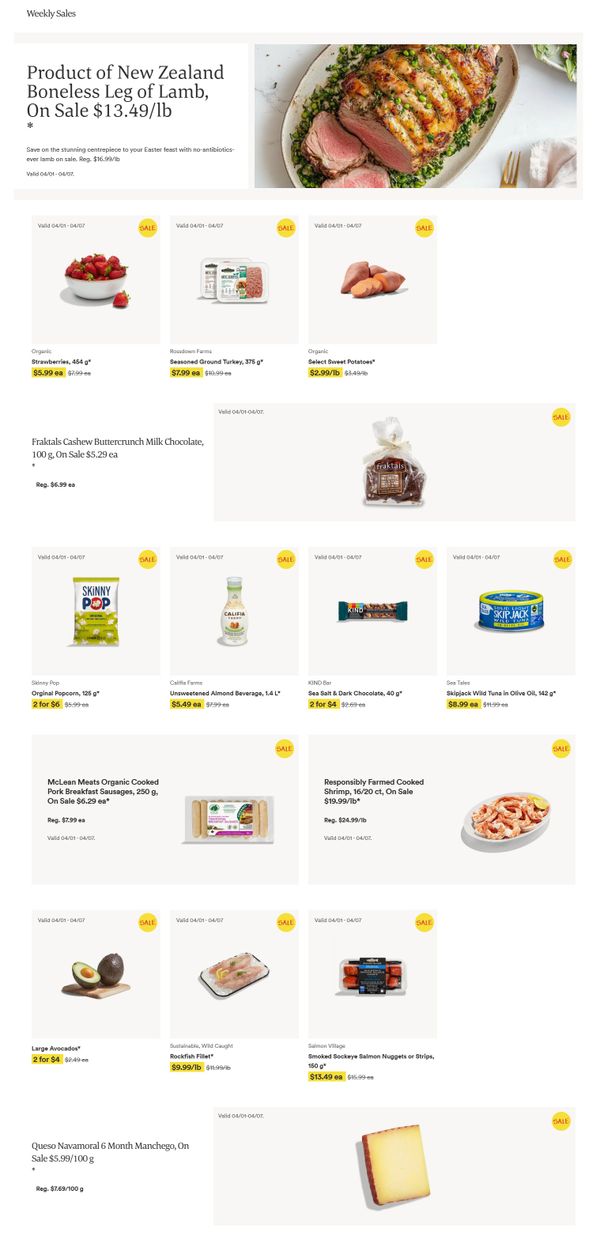Image resolution: width=600 pixels, height=1239 pixels.
Task: Select the KIND bar product image
Action: coord(373,612)
